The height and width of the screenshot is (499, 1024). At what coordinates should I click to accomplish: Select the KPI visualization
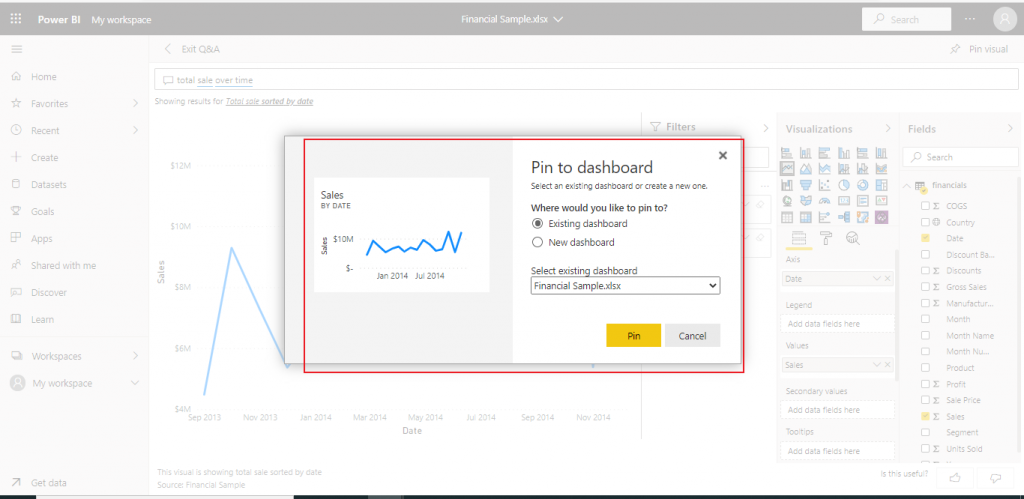(882, 201)
